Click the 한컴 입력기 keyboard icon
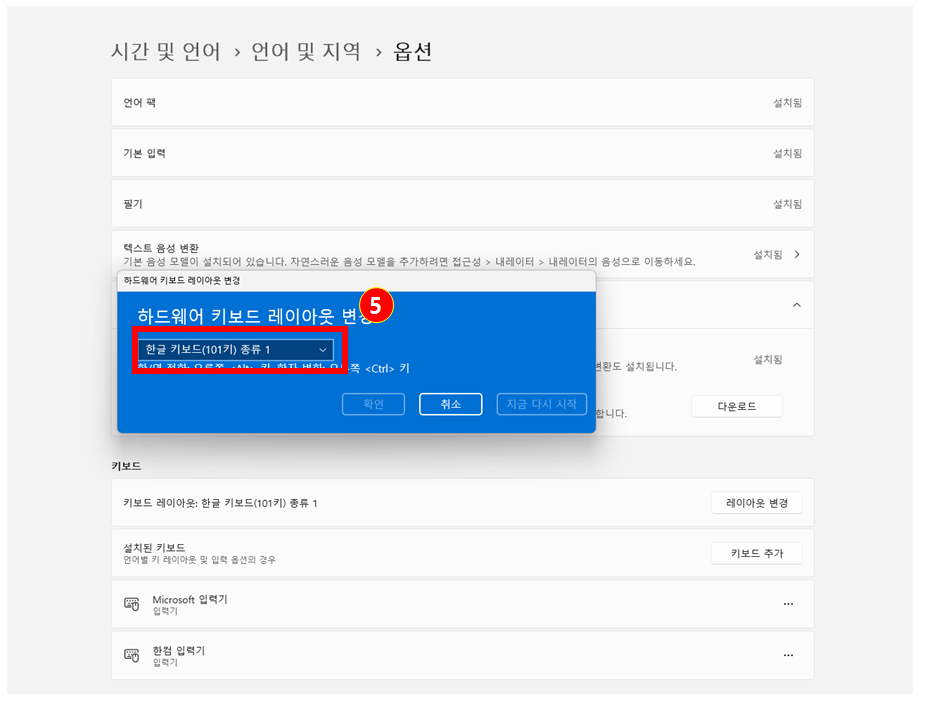This screenshot has width=937, height=703. (131, 655)
